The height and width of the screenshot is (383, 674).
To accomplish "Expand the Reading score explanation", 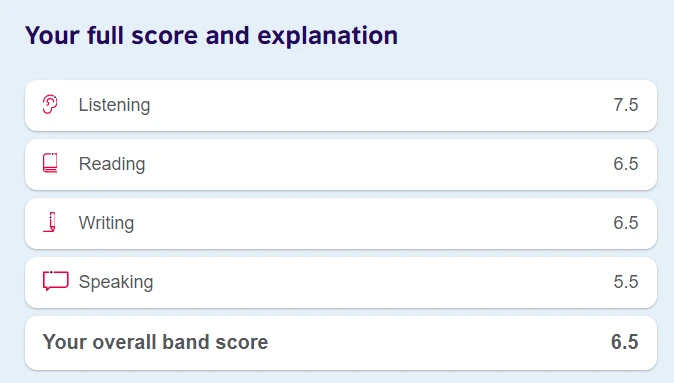I will pyautogui.click(x=341, y=164).
